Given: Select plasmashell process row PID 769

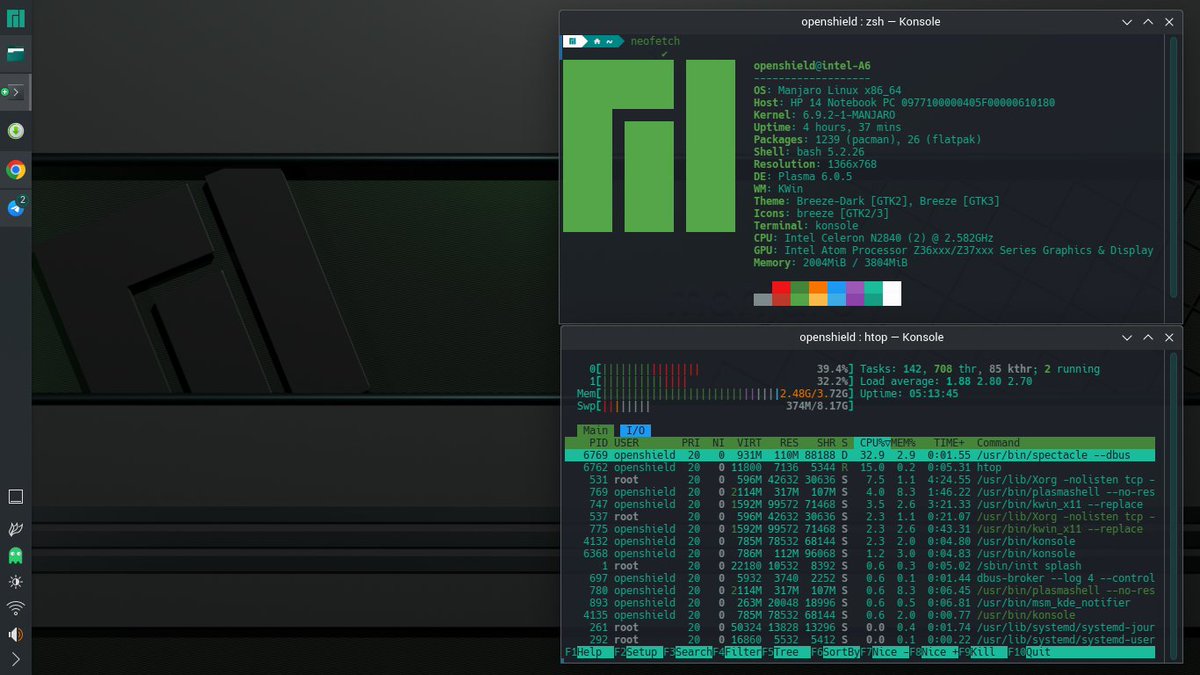Looking at the screenshot, I should (x=860, y=492).
